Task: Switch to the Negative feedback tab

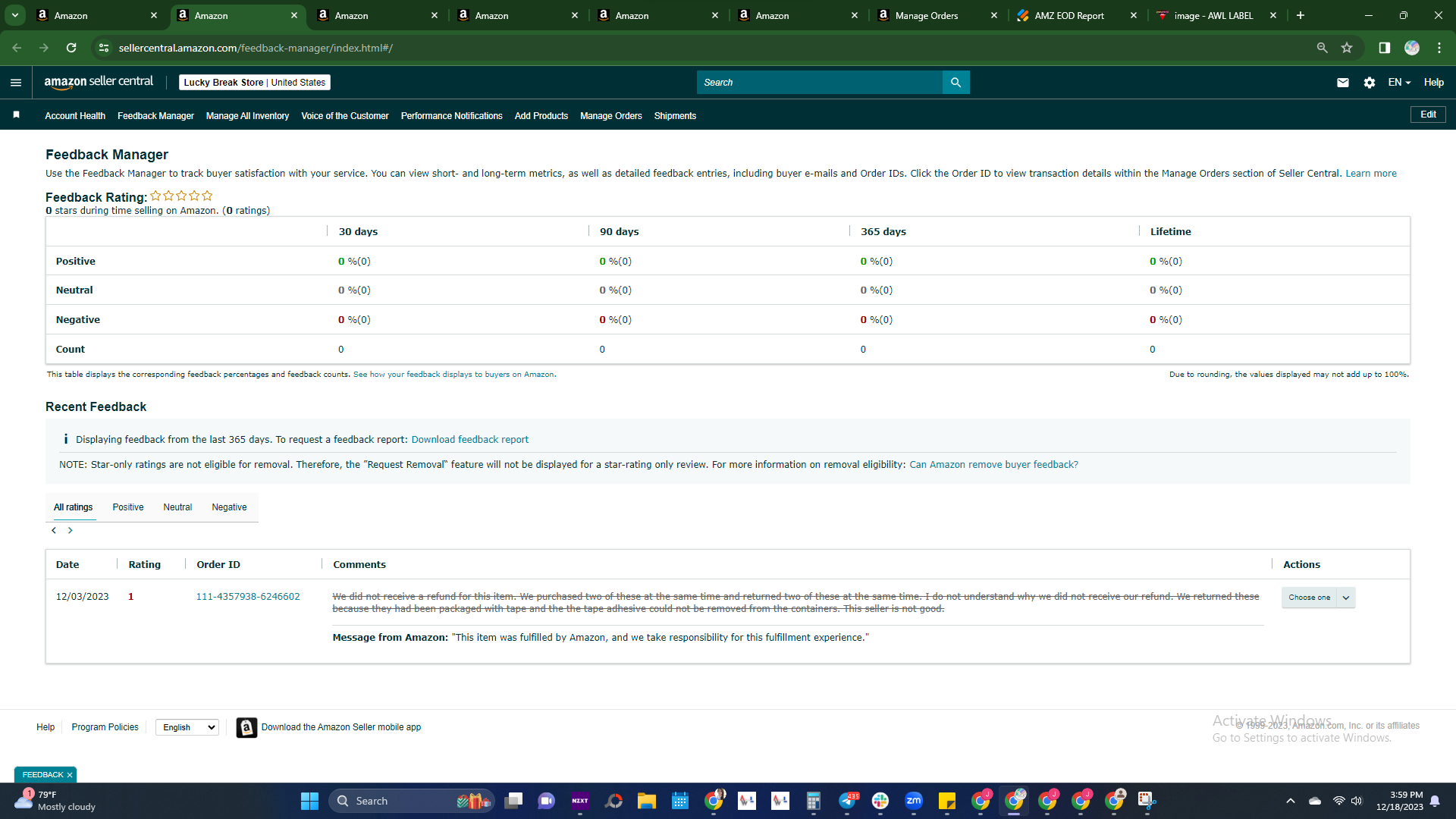Action: [229, 507]
